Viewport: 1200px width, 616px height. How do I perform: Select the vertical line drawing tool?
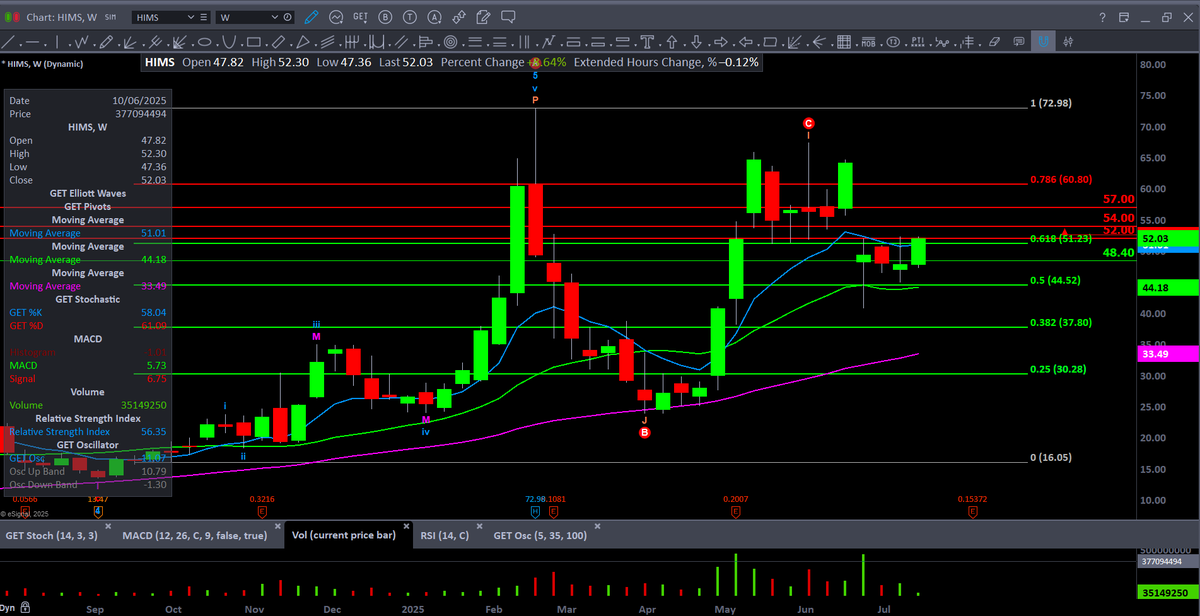pyautogui.click(x=57, y=42)
